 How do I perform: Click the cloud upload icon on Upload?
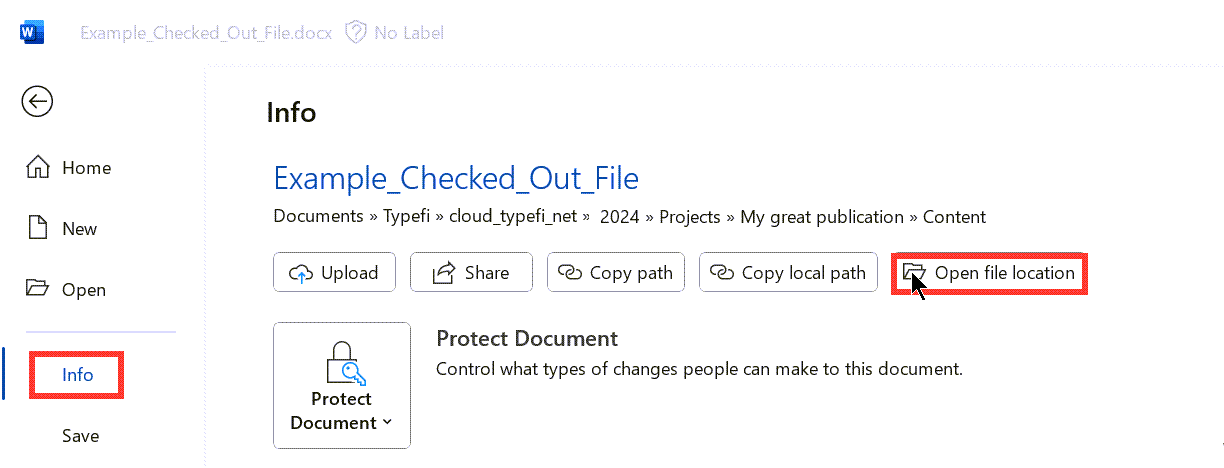tap(300, 273)
